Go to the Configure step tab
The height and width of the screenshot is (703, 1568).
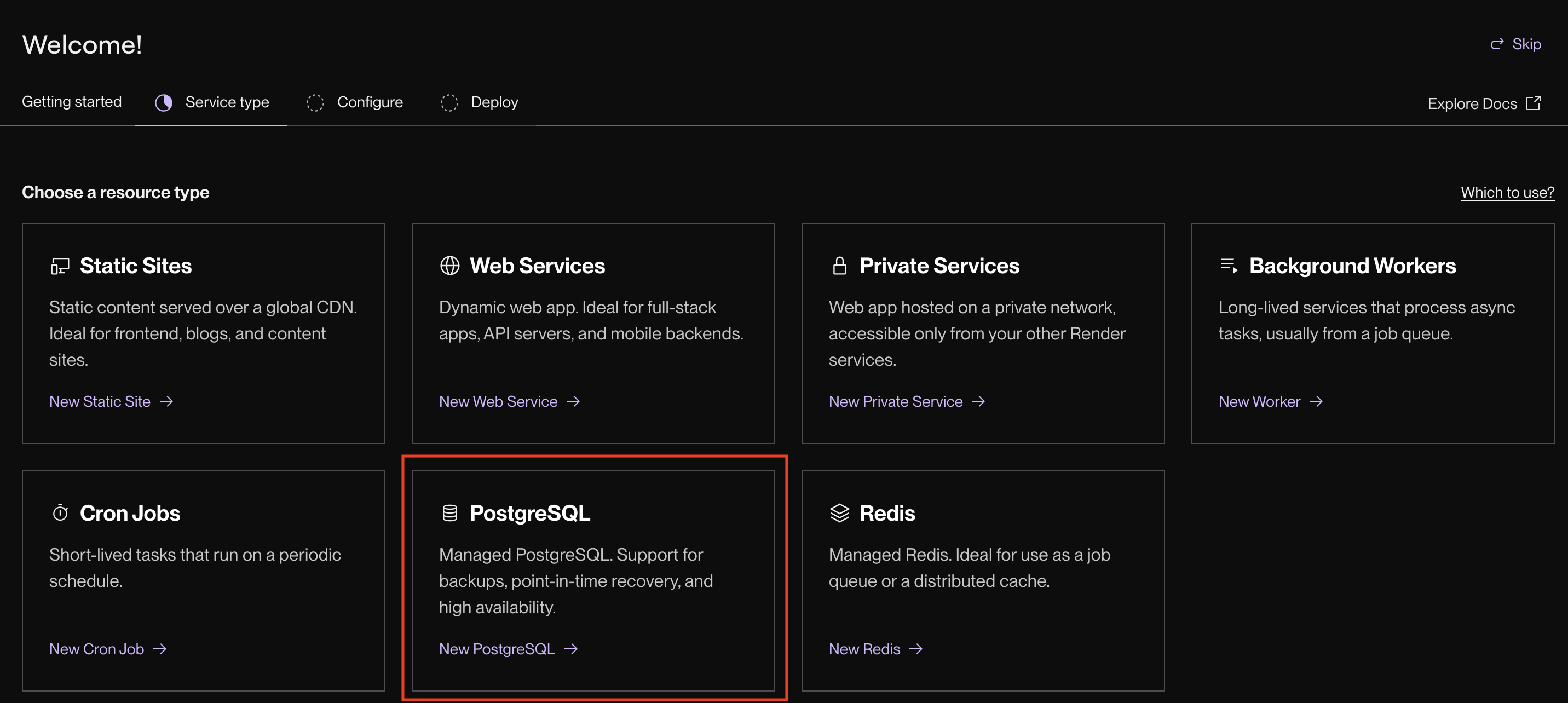tap(354, 102)
